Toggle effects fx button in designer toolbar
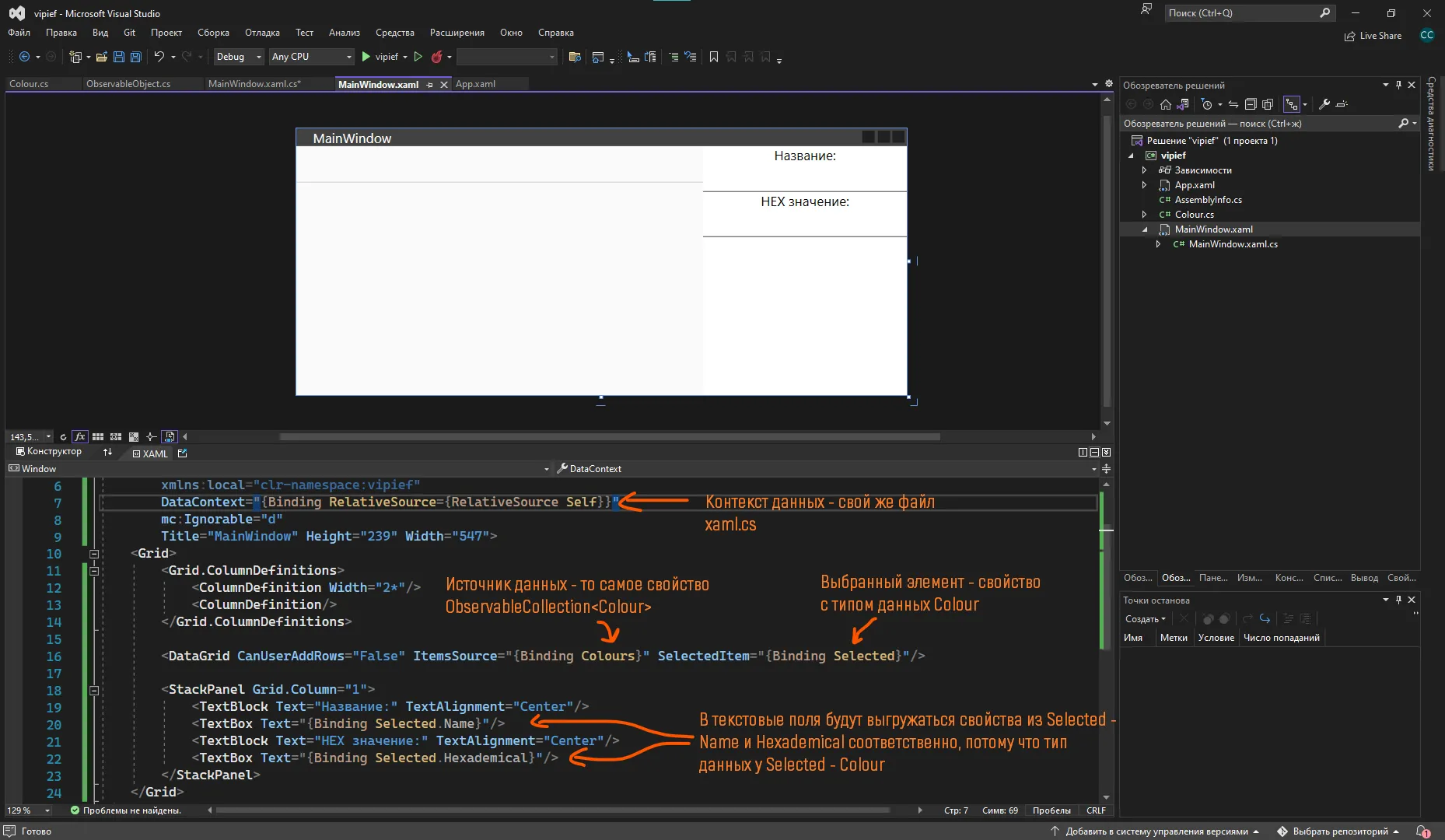The width and height of the screenshot is (1445, 840). tap(79, 437)
